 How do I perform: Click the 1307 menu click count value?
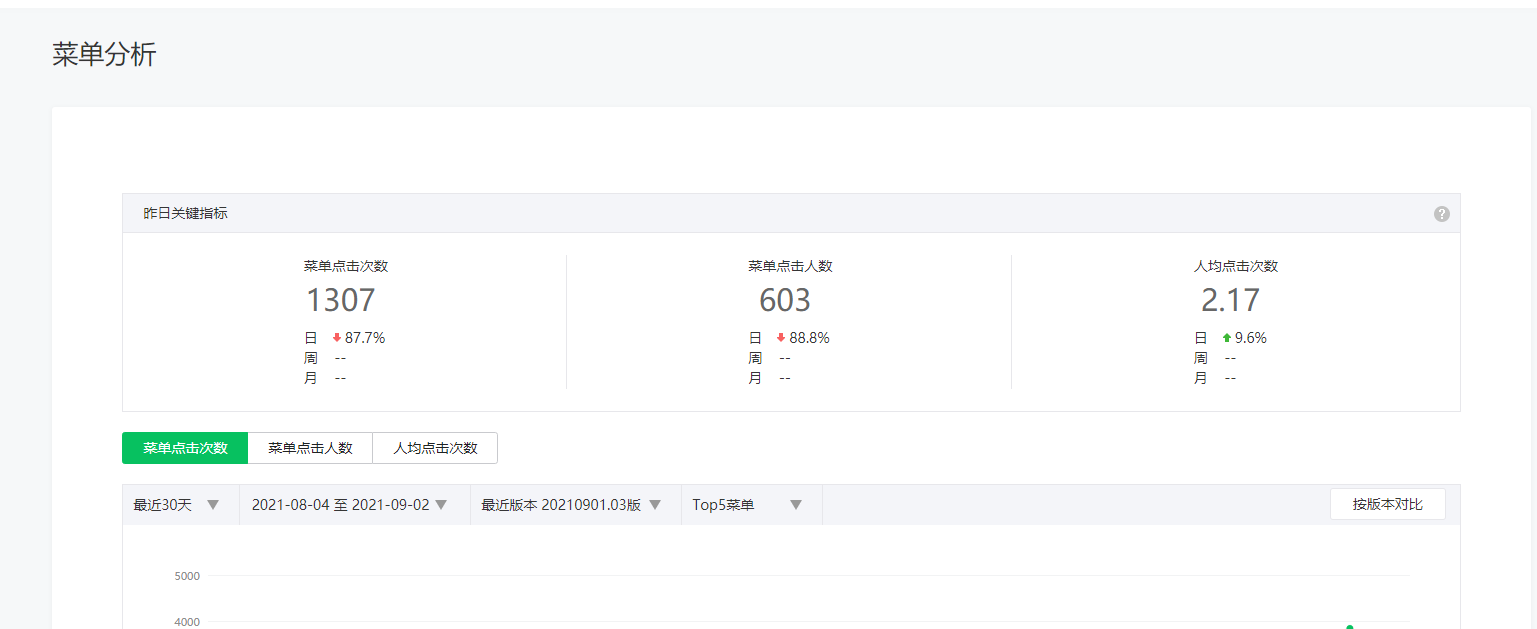click(x=340, y=300)
